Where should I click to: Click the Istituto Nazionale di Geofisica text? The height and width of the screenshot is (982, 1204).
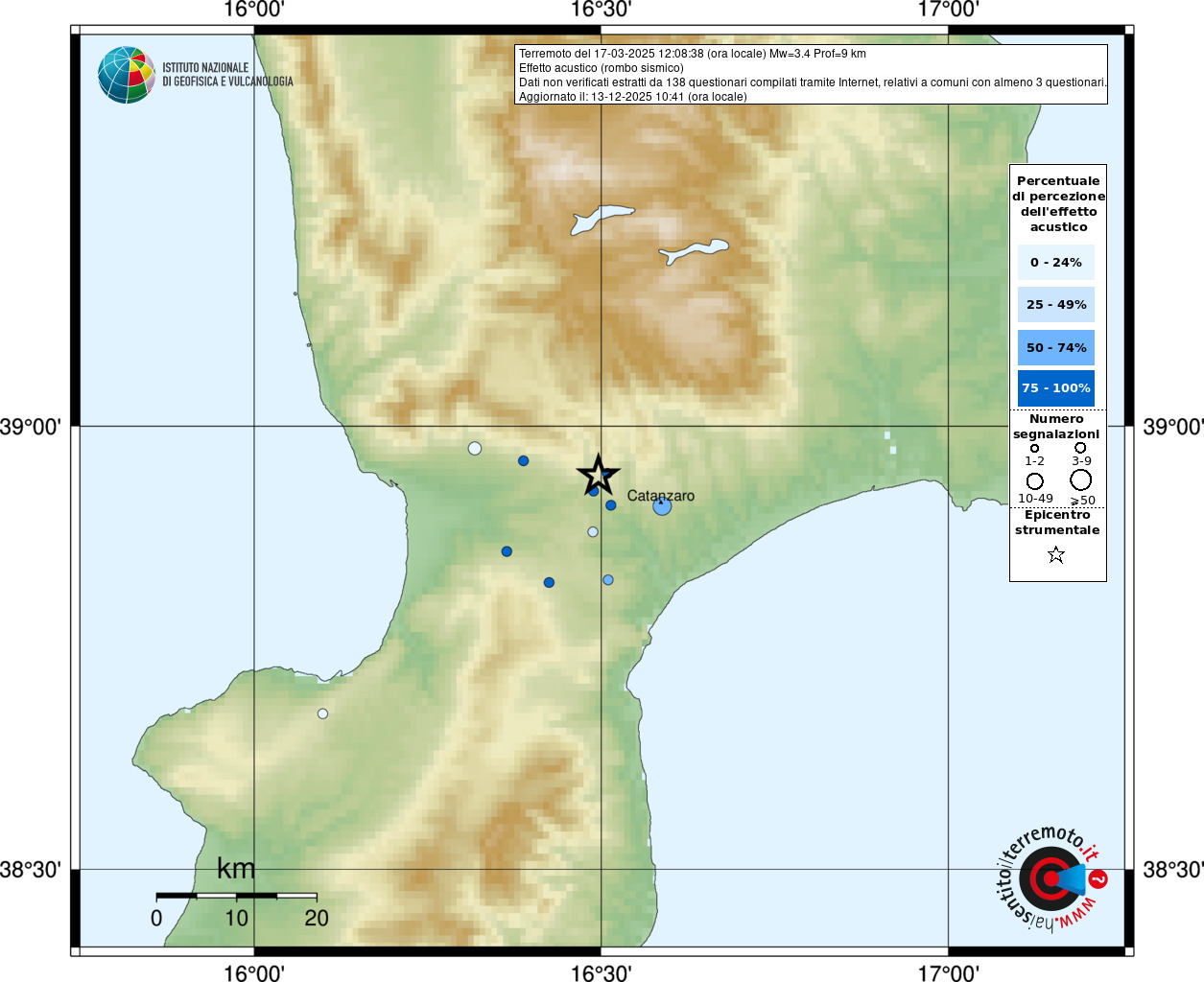(x=227, y=75)
